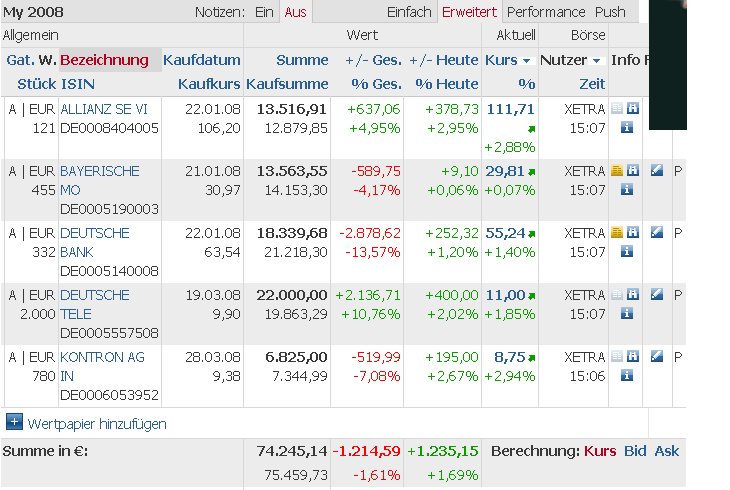The image size is (730, 490).
Task: Turn Notizen on with Ein
Action: point(264,12)
